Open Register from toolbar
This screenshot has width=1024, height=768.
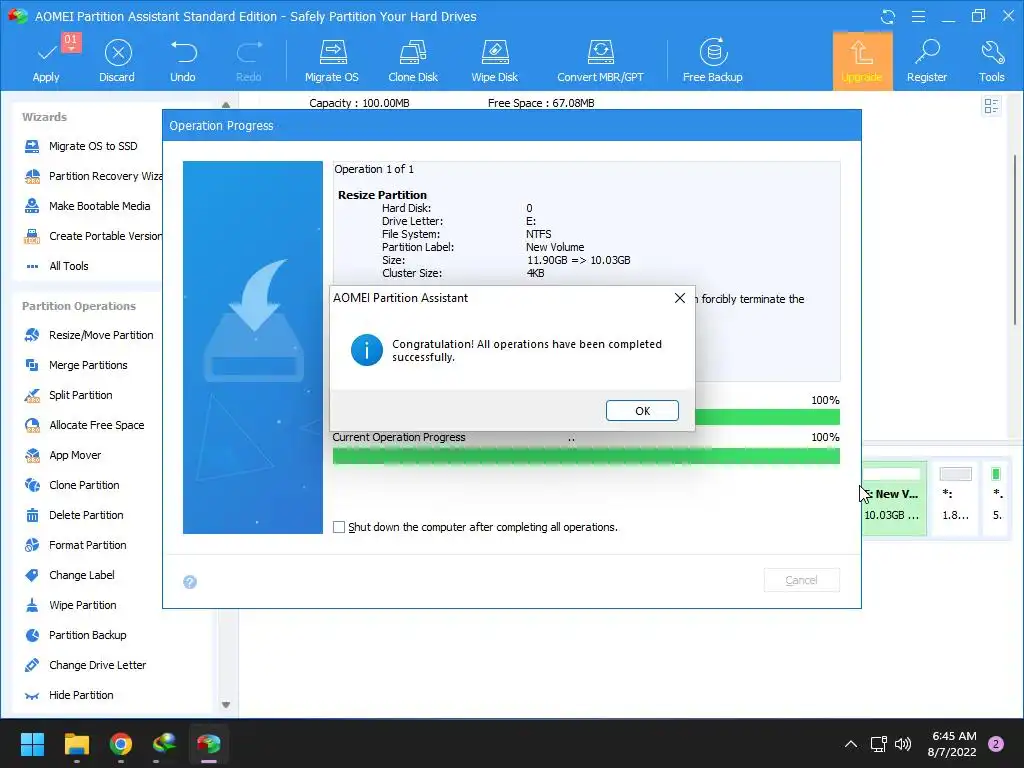[927, 60]
